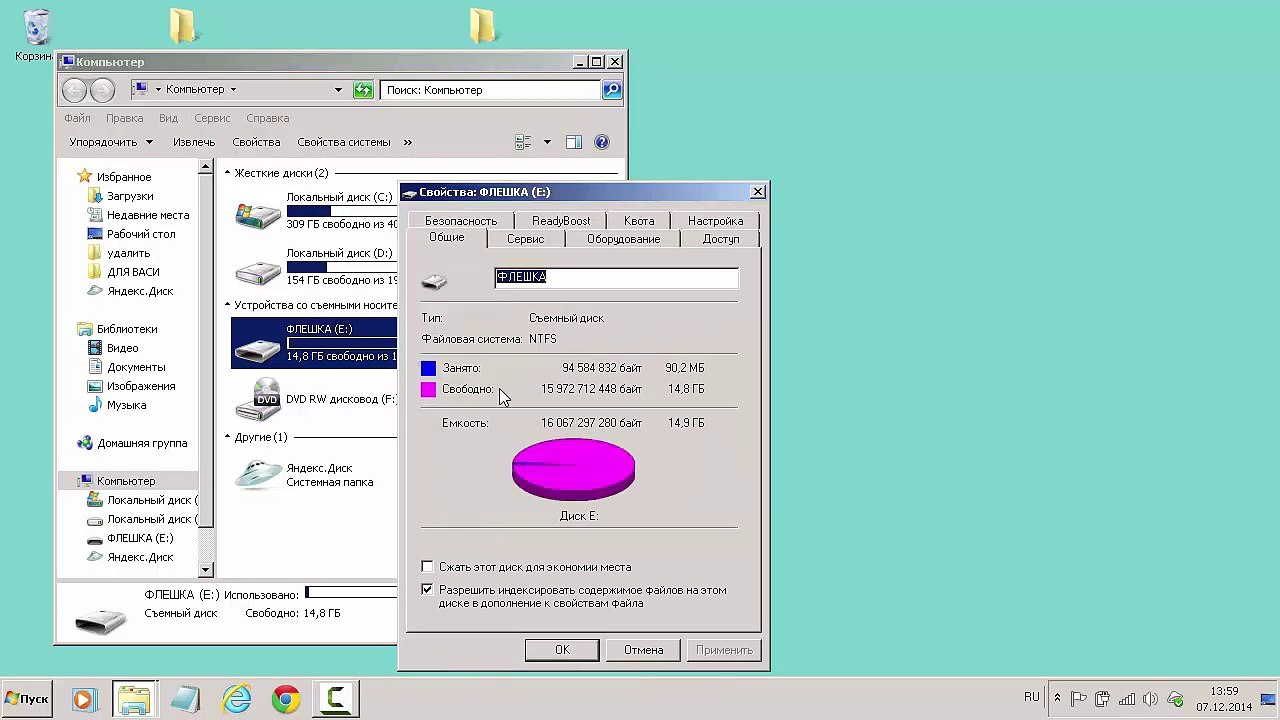Open the view options dropdown arrow
This screenshot has width=1280, height=720.
pos(547,142)
